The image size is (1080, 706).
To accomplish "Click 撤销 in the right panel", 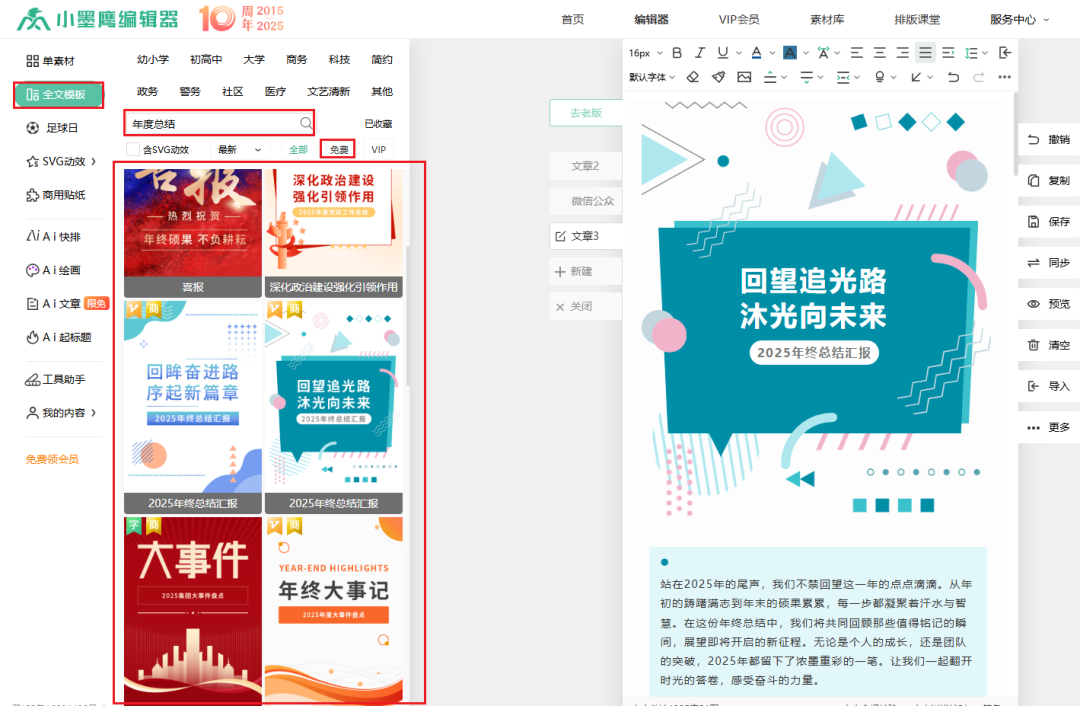I will tap(1049, 139).
